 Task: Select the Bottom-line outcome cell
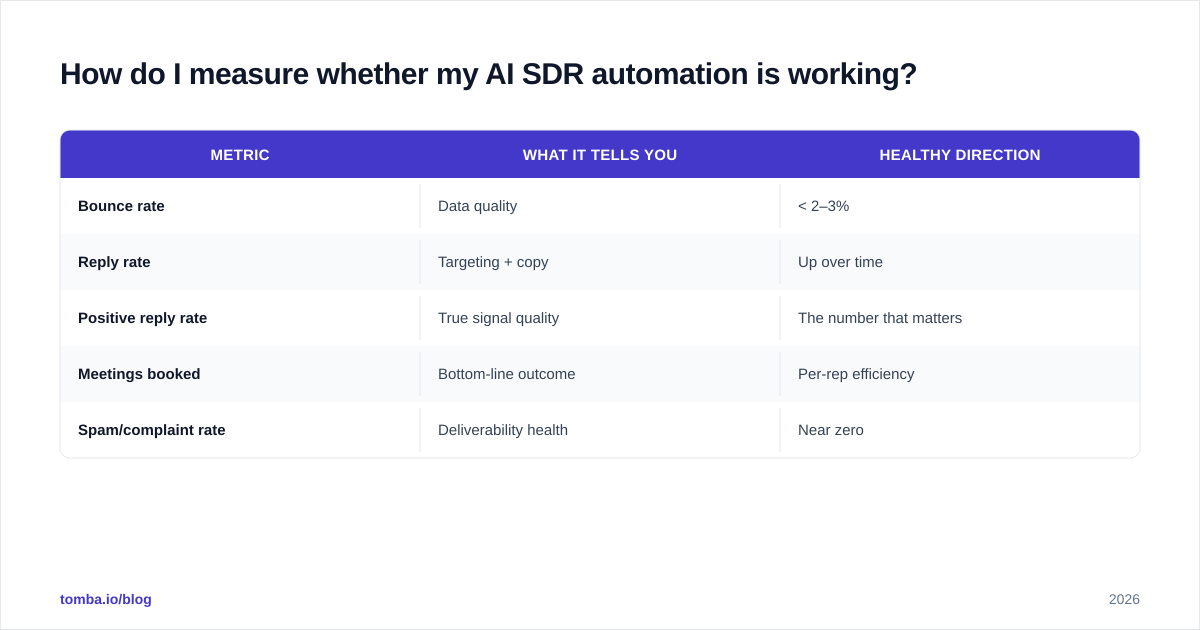[x=600, y=374]
